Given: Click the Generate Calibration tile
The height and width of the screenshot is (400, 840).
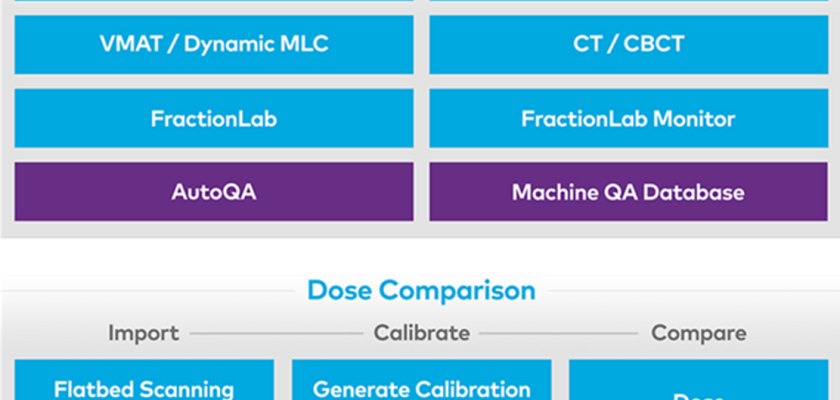Looking at the screenshot, I should click(x=422, y=380).
